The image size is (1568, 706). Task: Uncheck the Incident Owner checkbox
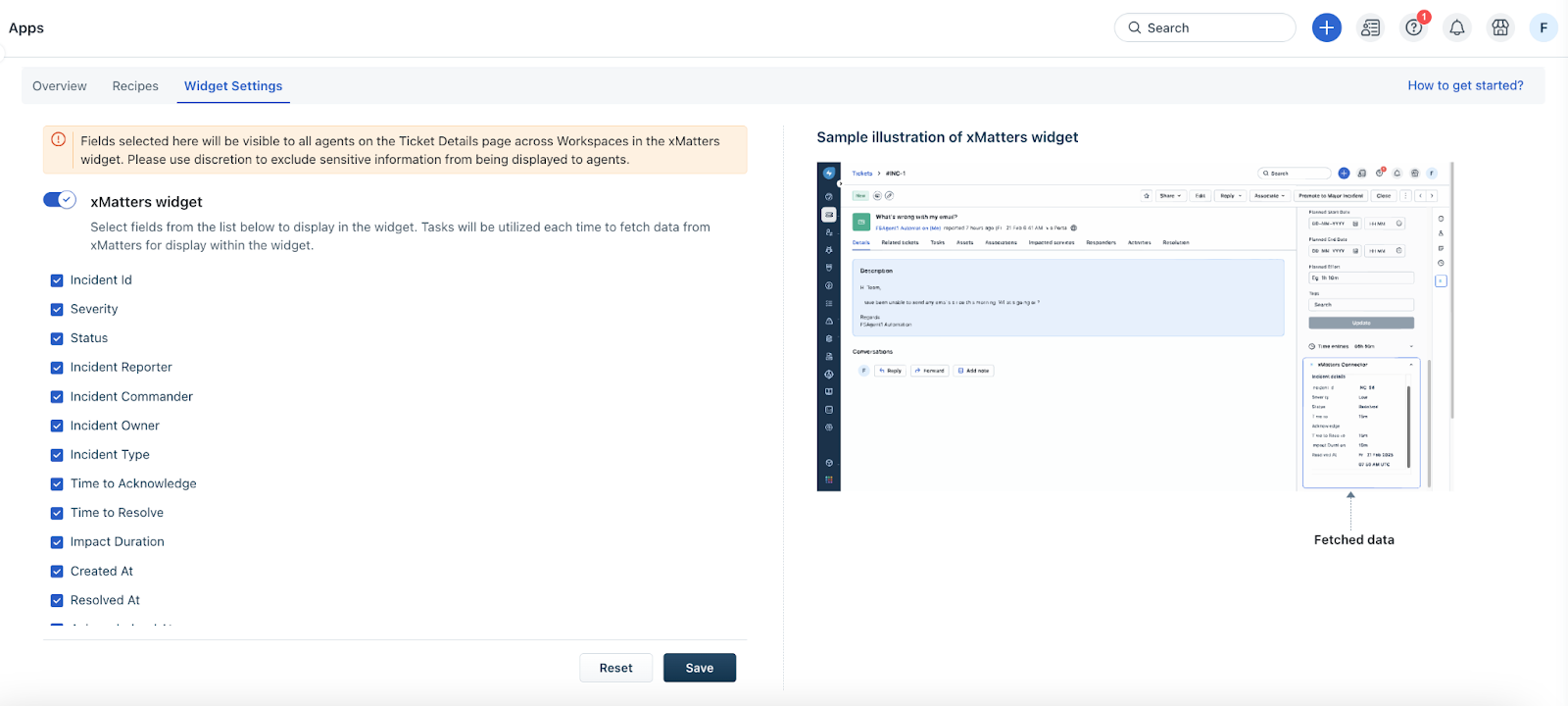coord(57,426)
